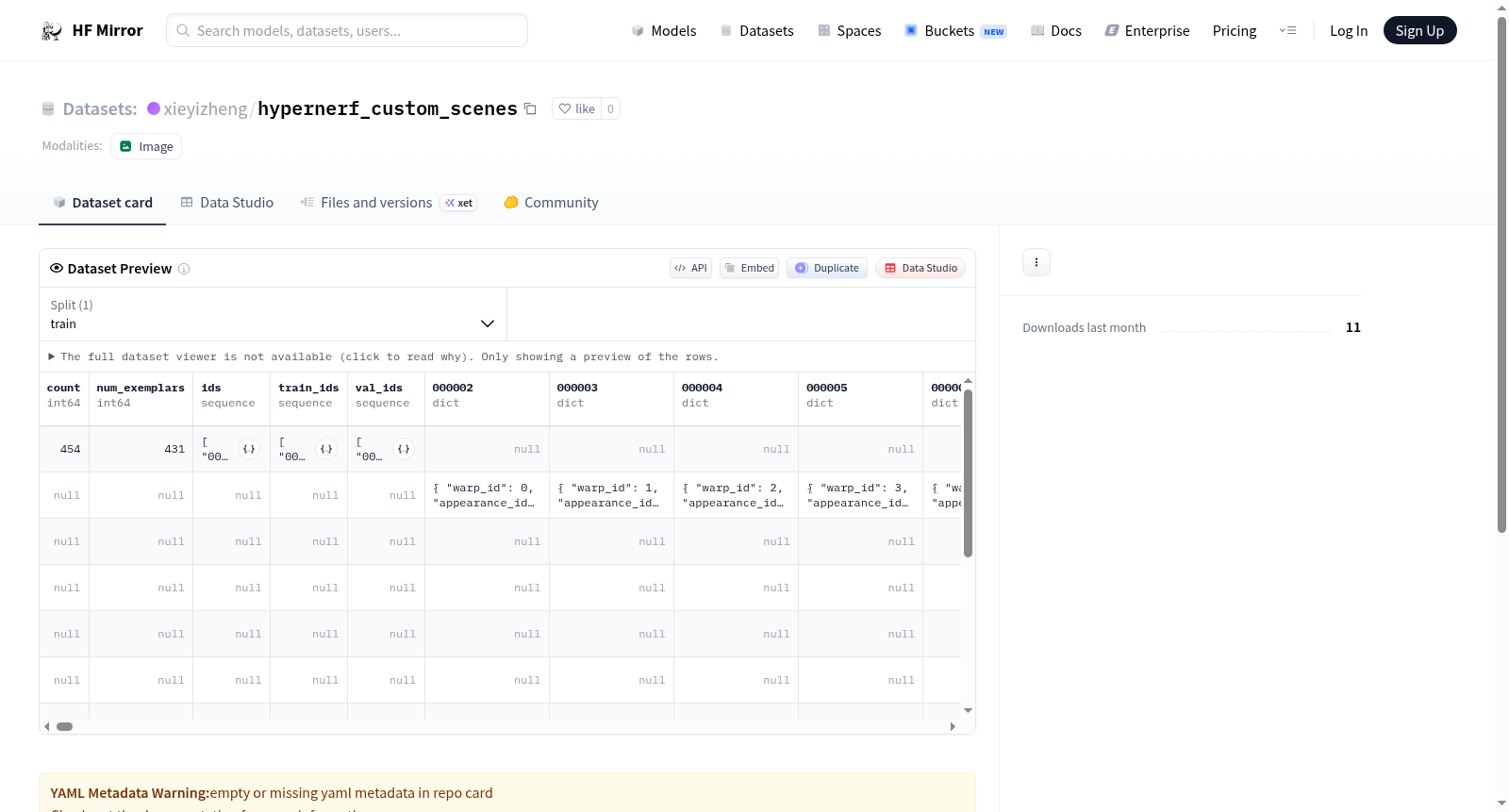
Task: Click the table's scroll-right arrow
Action: point(953,726)
